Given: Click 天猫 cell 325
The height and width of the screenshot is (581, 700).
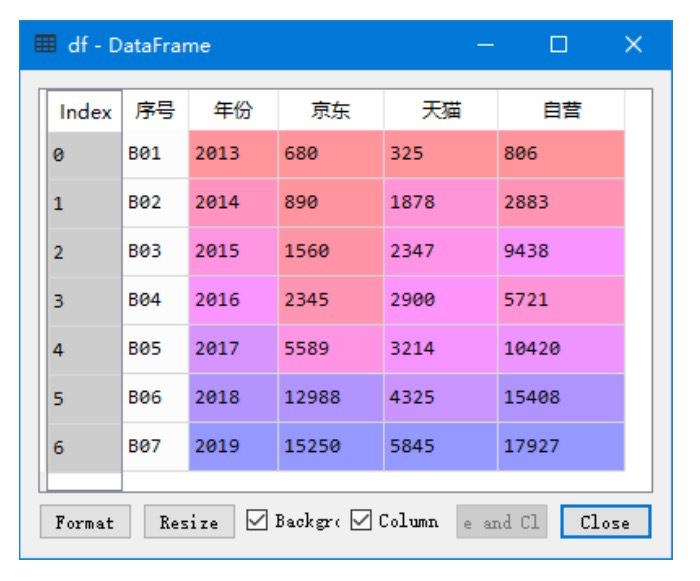Looking at the screenshot, I should (441, 154).
